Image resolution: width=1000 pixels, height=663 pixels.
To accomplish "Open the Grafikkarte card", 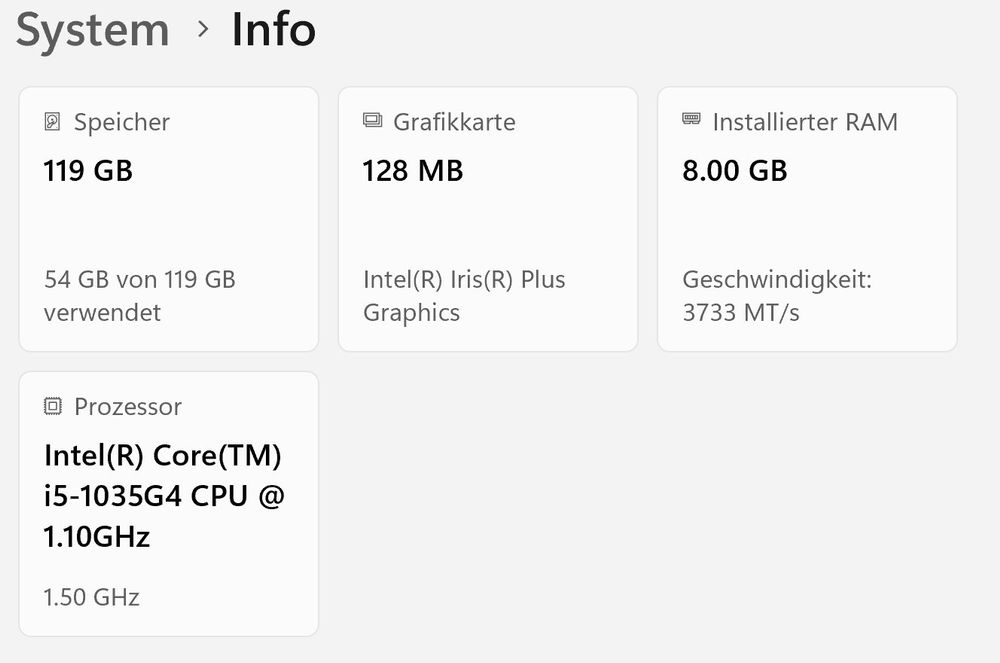I will pos(488,219).
